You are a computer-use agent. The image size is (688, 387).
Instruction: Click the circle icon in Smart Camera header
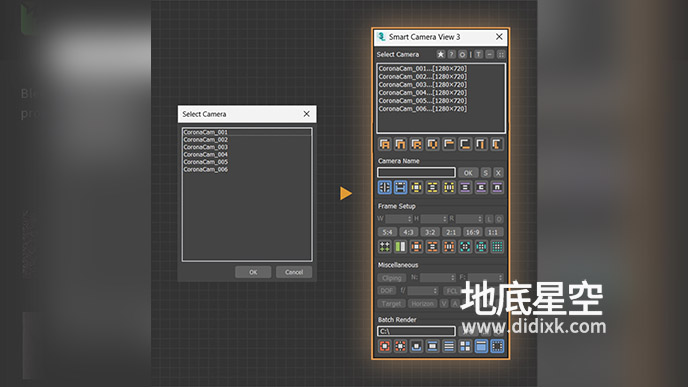click(462, 54)
